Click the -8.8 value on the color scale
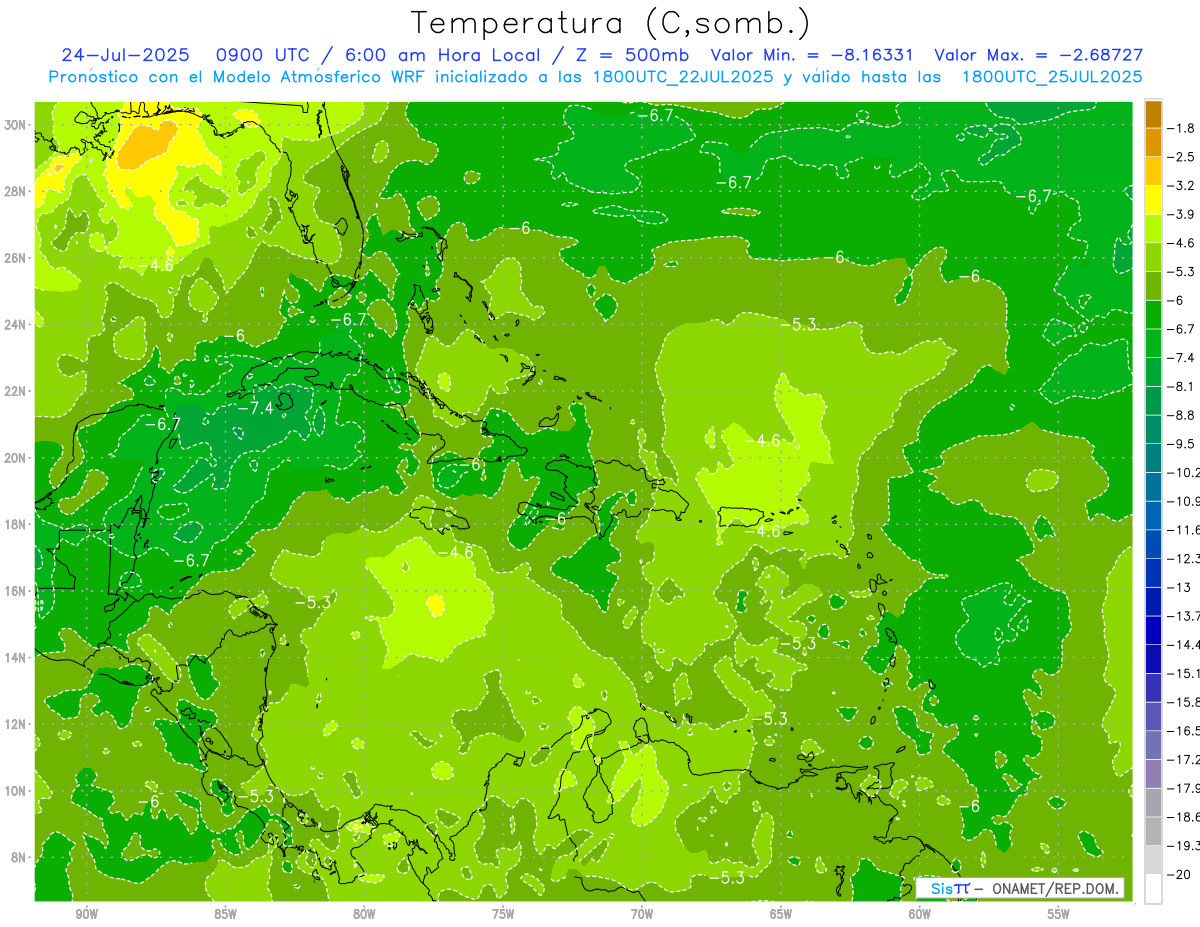 coord(1182,415)
